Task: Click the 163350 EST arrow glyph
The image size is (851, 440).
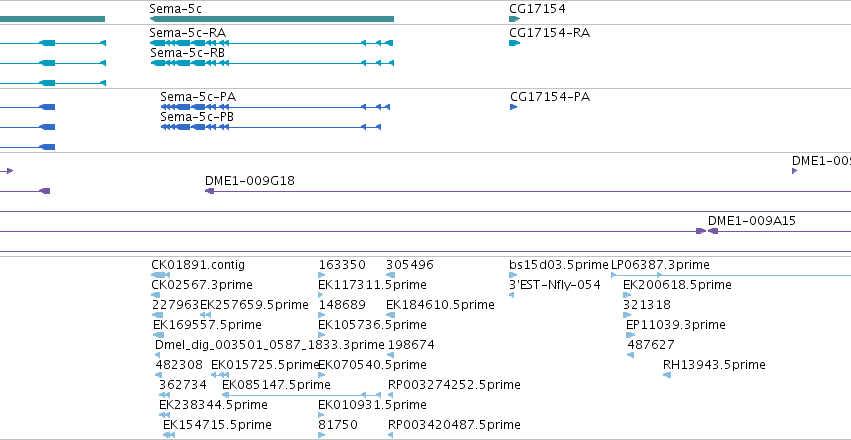Action: [x=321, y=275]
